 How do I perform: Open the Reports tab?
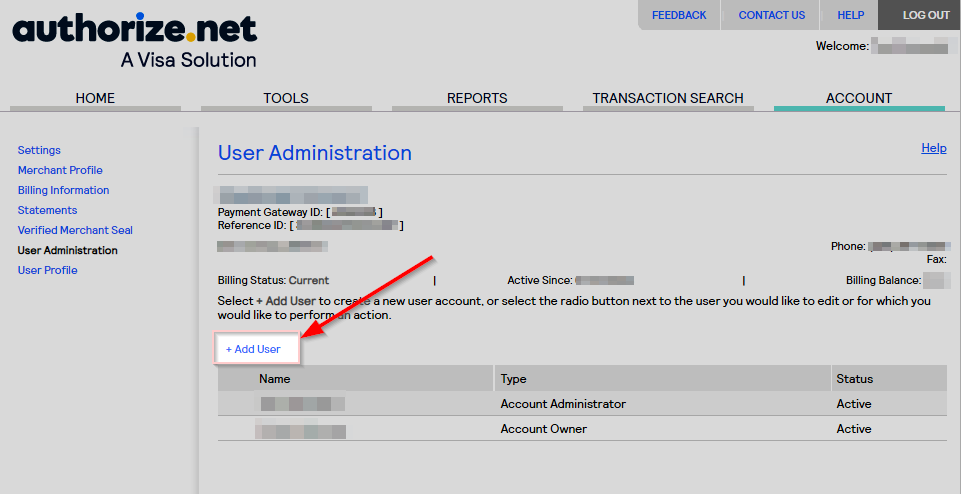477,98
